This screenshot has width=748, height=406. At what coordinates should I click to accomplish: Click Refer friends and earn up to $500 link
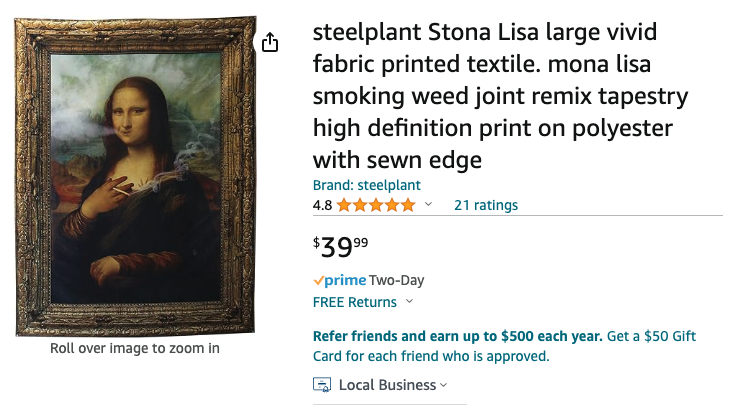coord(457,336)
